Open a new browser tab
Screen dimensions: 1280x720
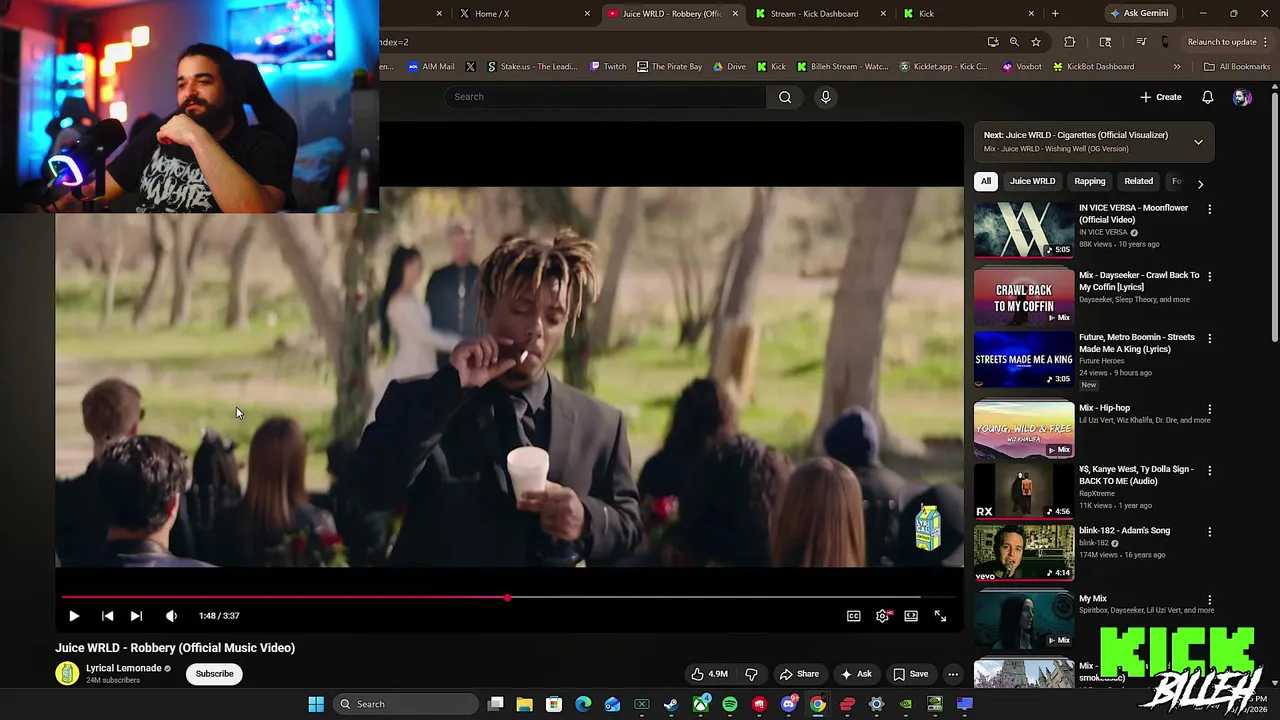coord(1055,14)
